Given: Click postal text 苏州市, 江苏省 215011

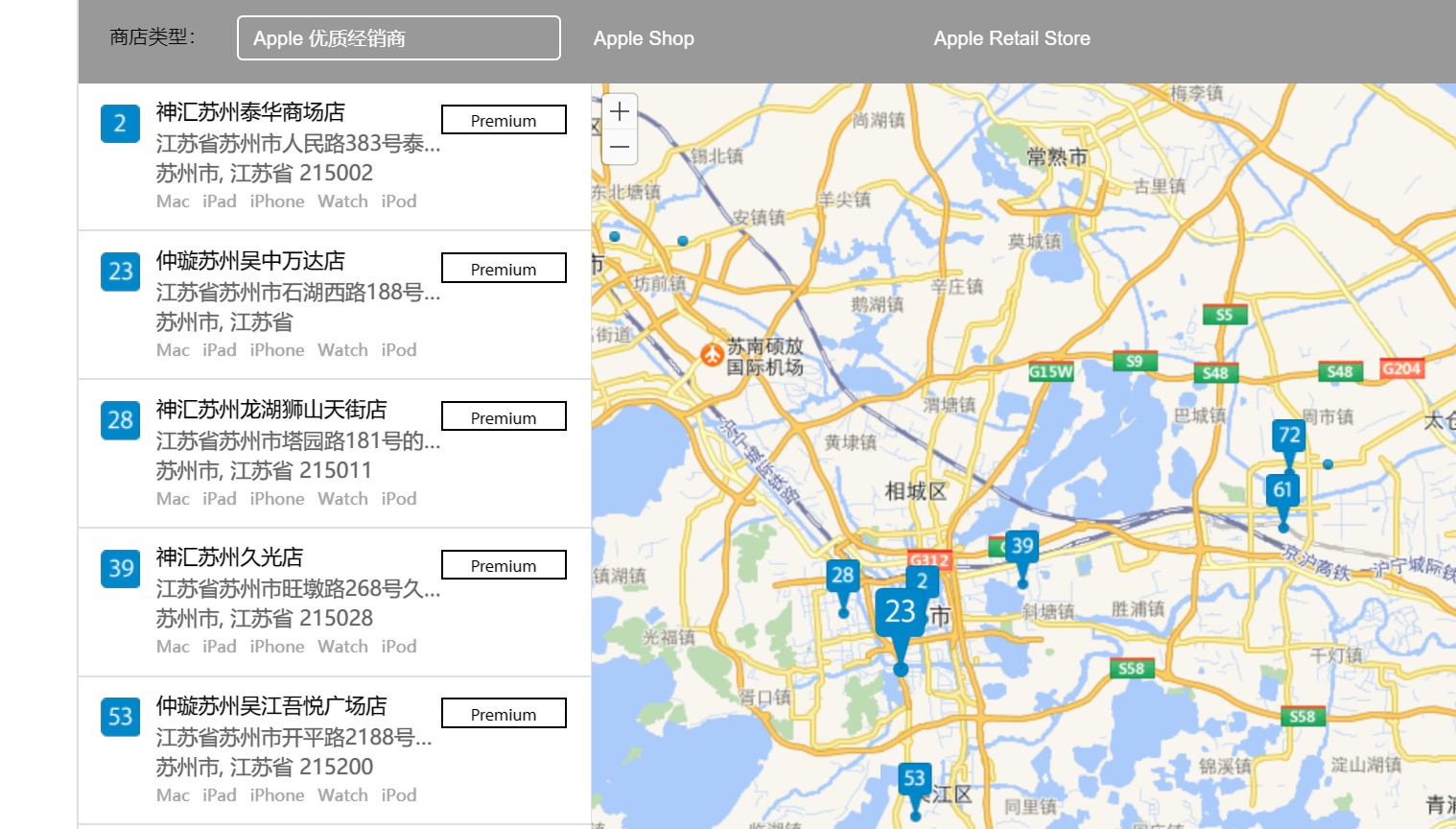Looking at the screenshot, I should tap(264, 471).
